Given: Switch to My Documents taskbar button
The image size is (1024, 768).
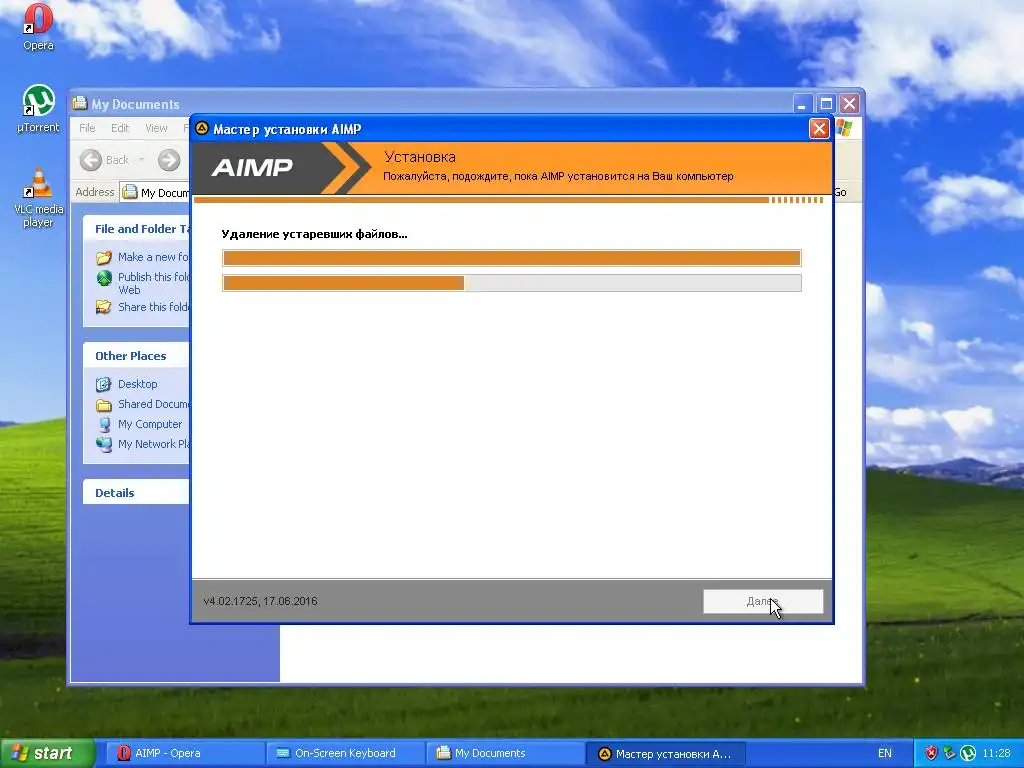Looking at the screenshot, I should [x=505, y=753].
